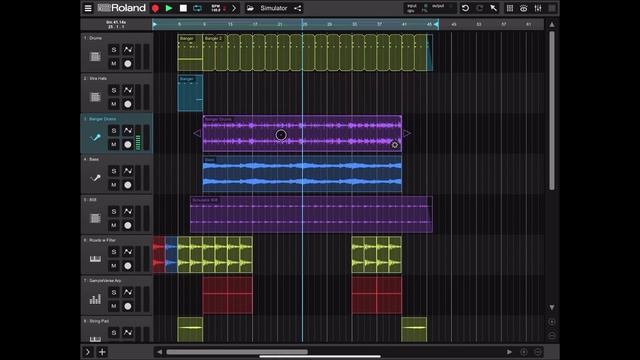640x360 pixels.
Task: Share the song using share icon
Action: pos(298,8)
